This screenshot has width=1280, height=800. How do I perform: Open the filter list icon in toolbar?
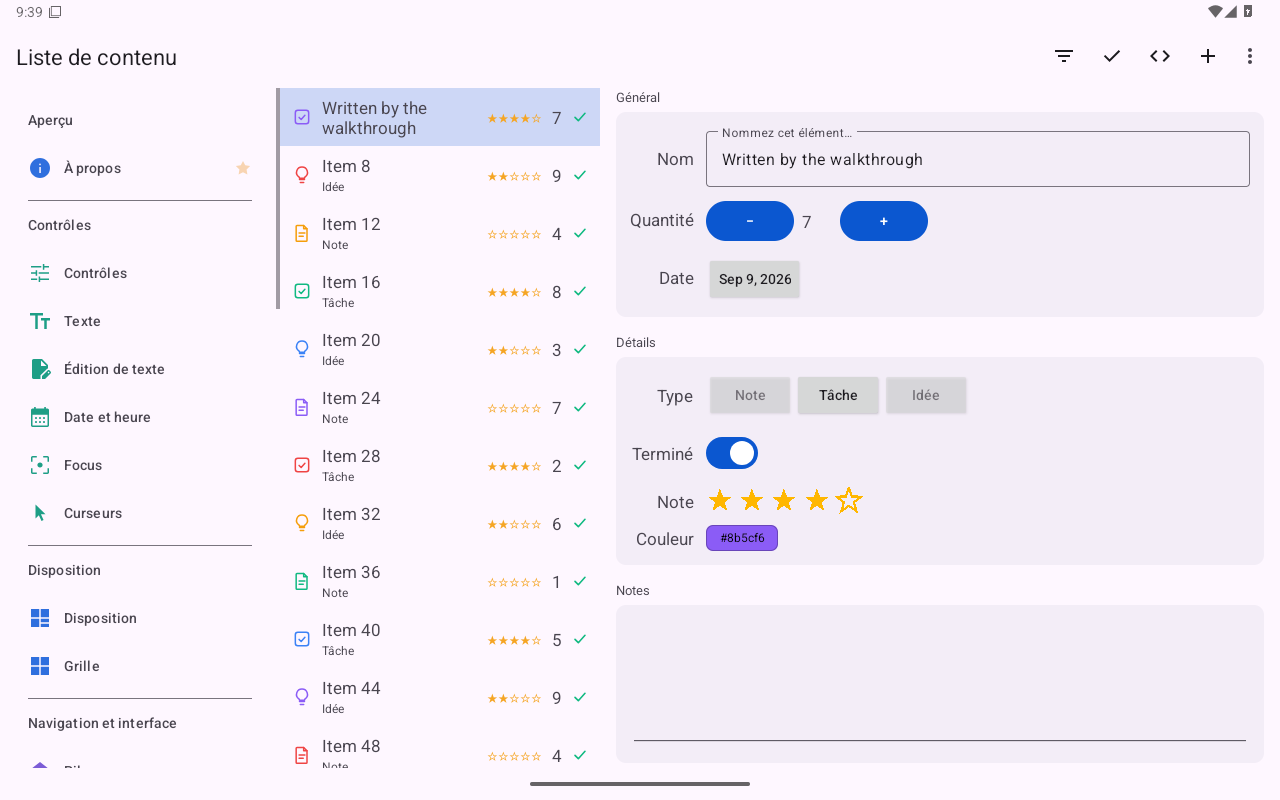[x=1064, y=56]
